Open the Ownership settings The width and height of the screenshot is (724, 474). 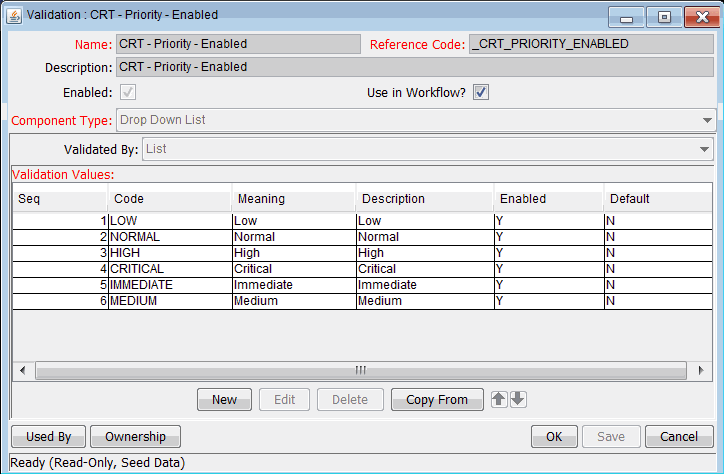135,437
